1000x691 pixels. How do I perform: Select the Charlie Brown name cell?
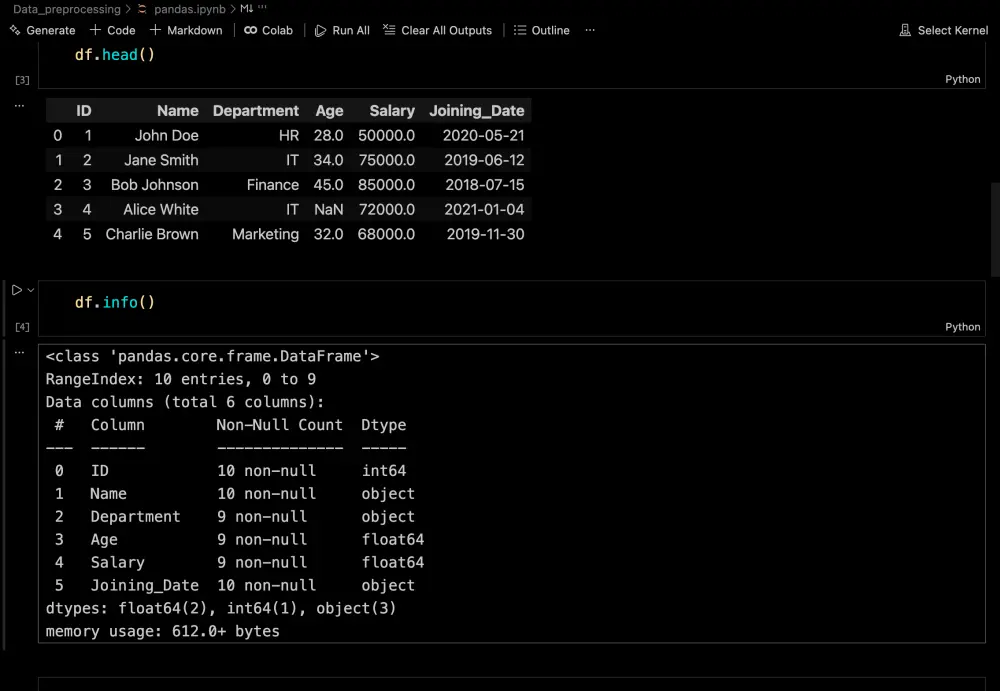pyautogui.click(x=152, y=234)
